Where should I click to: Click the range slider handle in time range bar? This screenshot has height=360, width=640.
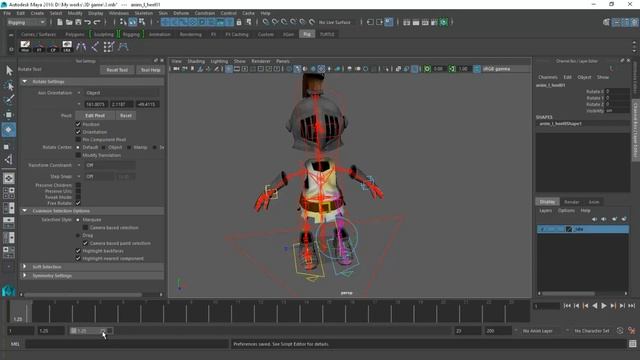click(x=91, y=331)
